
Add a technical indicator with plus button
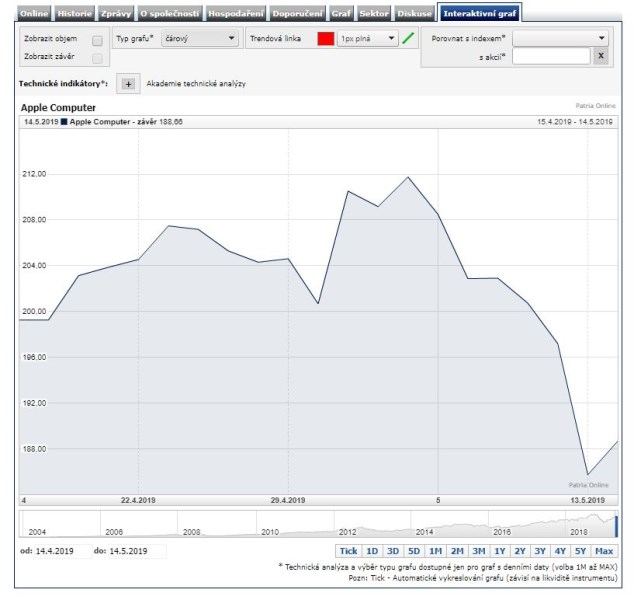point(128,84)
